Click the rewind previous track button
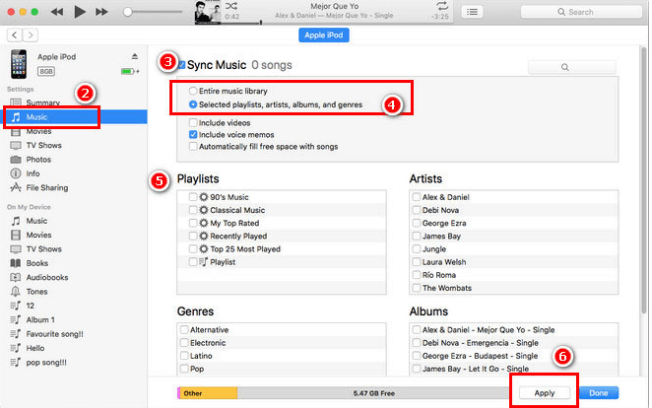The image size is (652, 408). [x=57, y=12]
